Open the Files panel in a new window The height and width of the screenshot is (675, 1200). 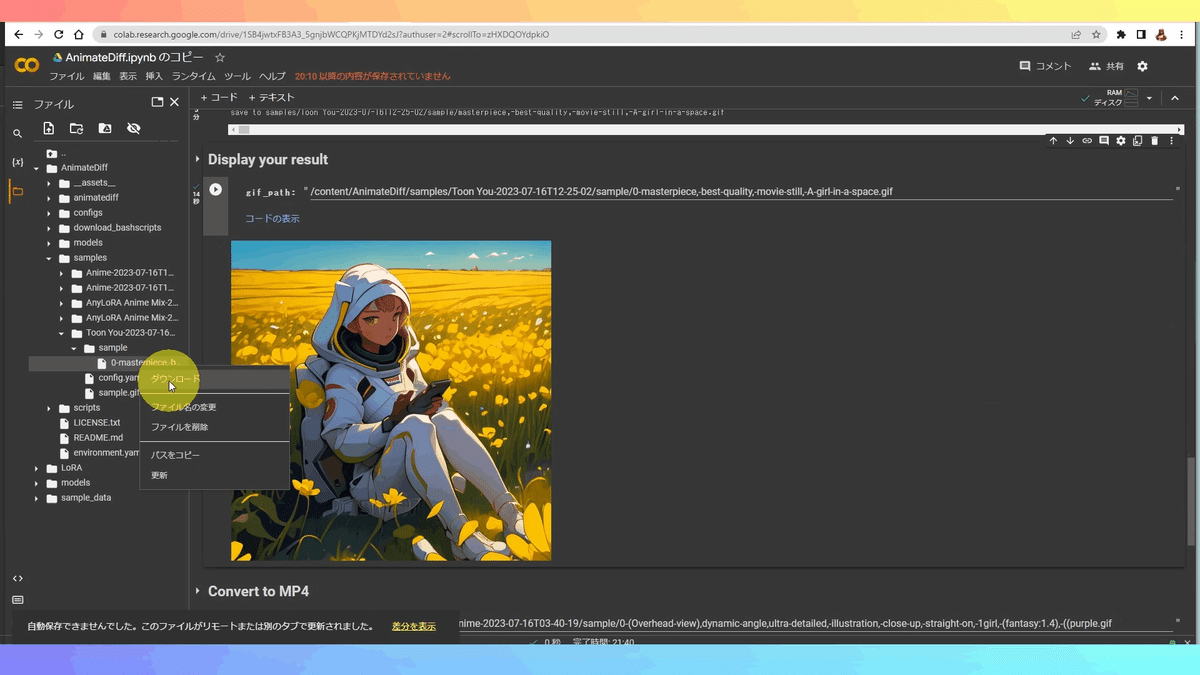pyautogui.click(x=157, y=102)
